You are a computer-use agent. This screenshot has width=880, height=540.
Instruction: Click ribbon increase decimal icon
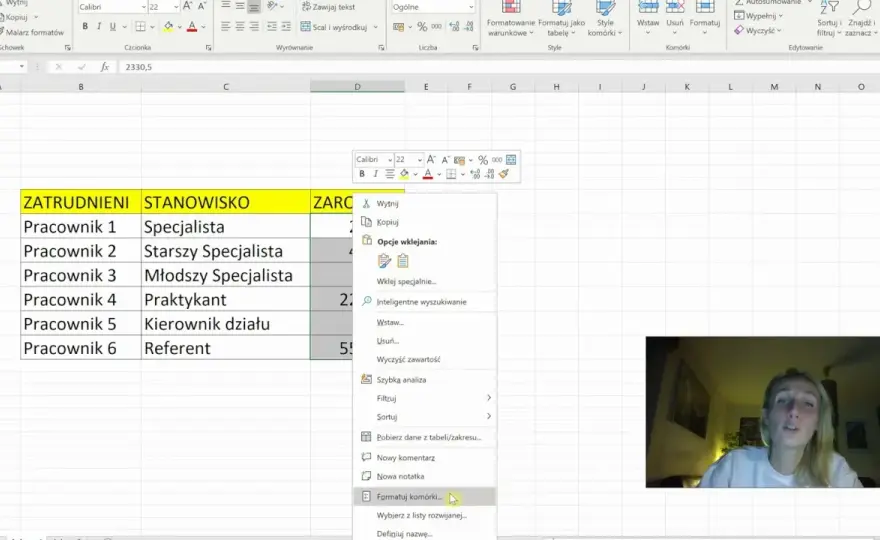click(455, 26)
